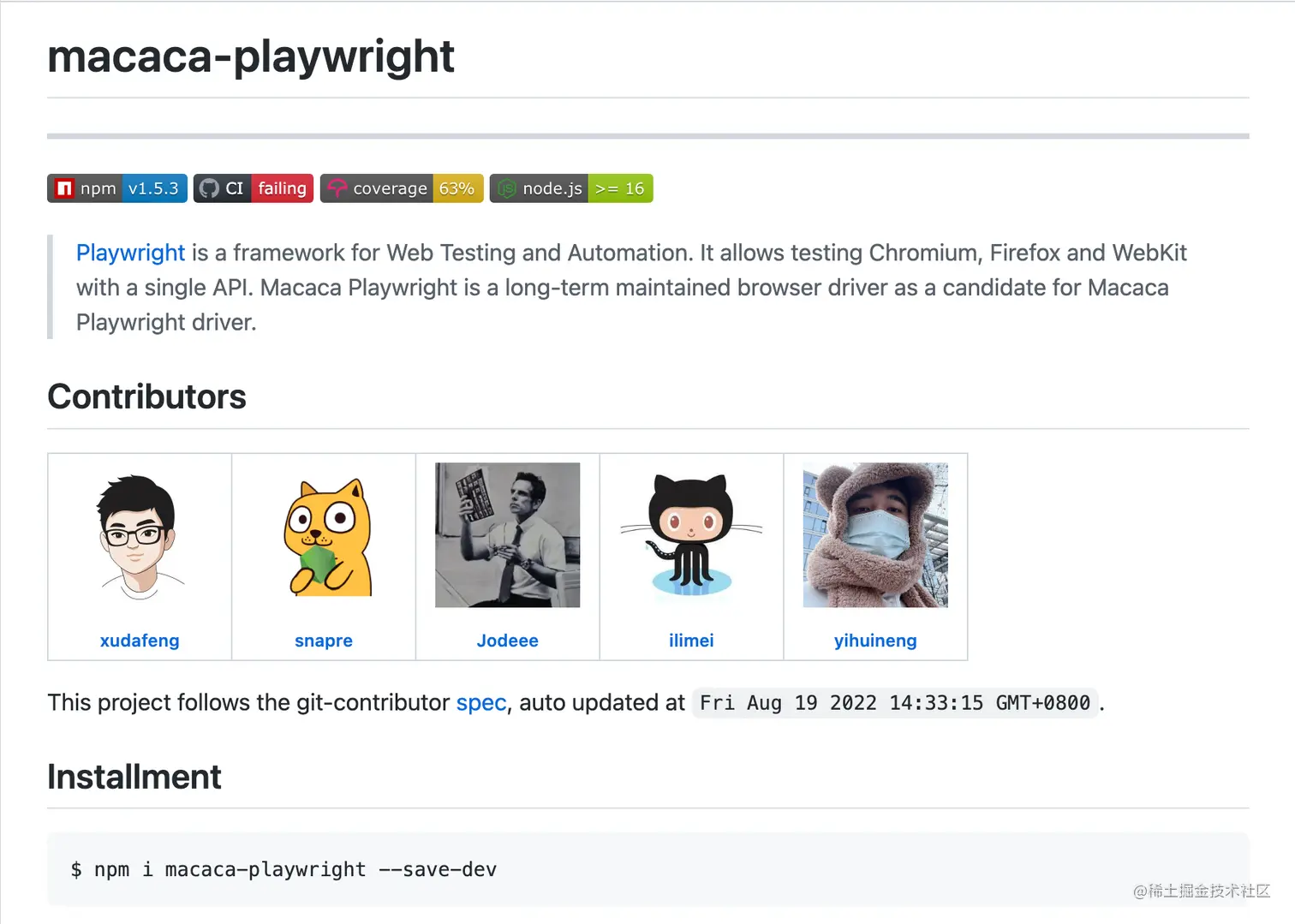This screenshot has width=1295, height=924.
Task: Click Jodeee's black and white photo
Action: click(x=507, y=535)
